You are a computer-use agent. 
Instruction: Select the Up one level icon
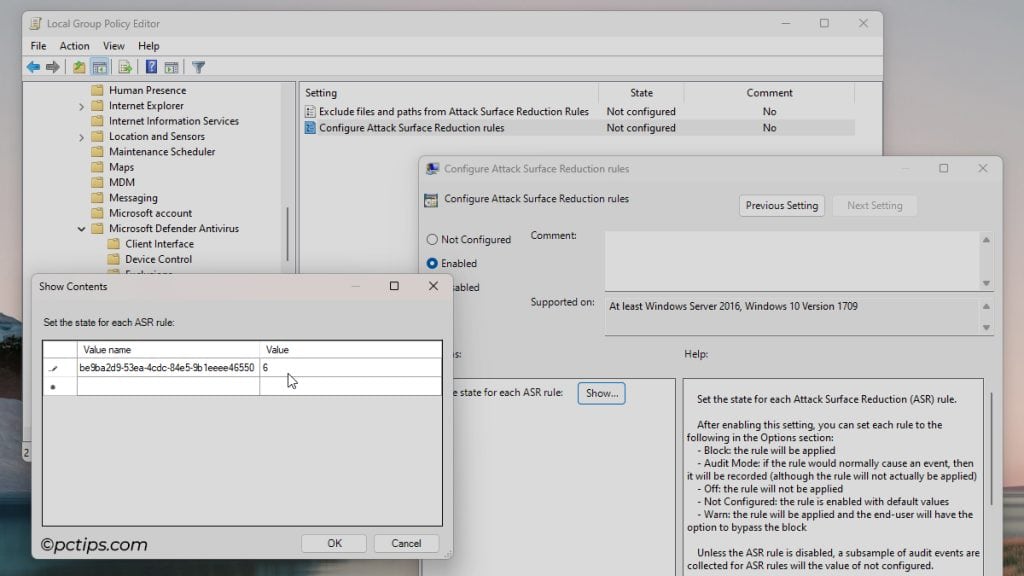tap(78, 67)
